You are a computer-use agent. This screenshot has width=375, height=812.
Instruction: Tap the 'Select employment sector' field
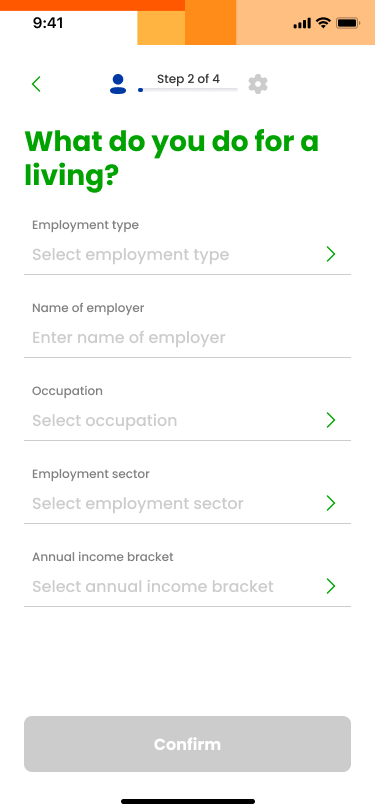(188, 503)
